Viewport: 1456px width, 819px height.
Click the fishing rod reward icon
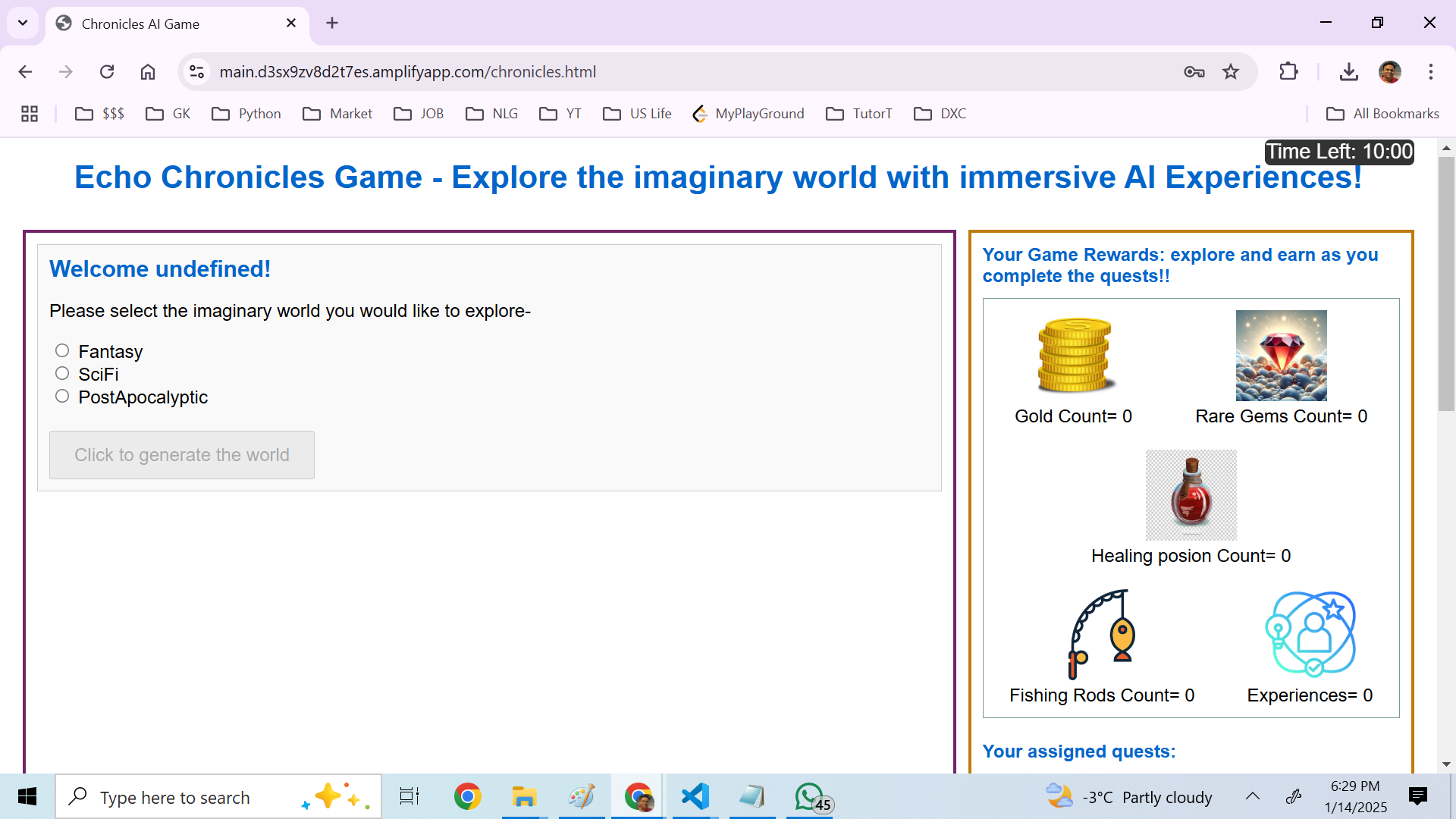tap(1101, 634)
